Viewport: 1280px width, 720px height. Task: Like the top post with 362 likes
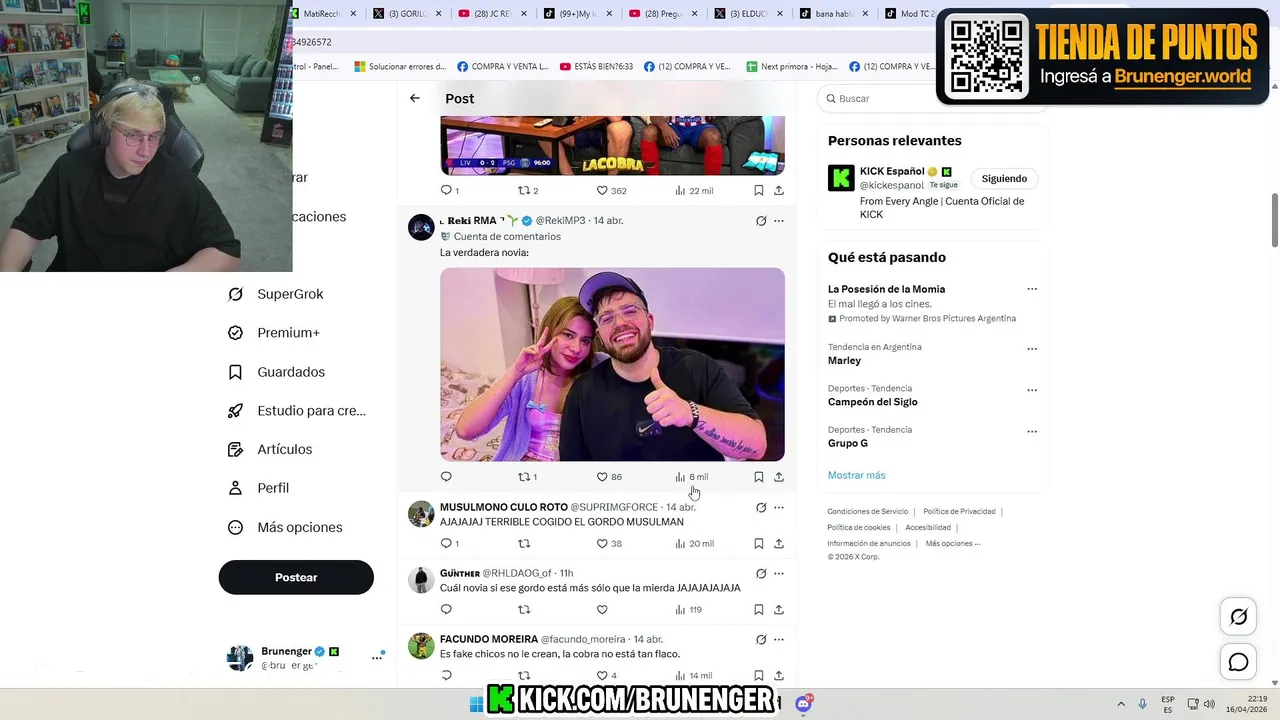[611, 191]
